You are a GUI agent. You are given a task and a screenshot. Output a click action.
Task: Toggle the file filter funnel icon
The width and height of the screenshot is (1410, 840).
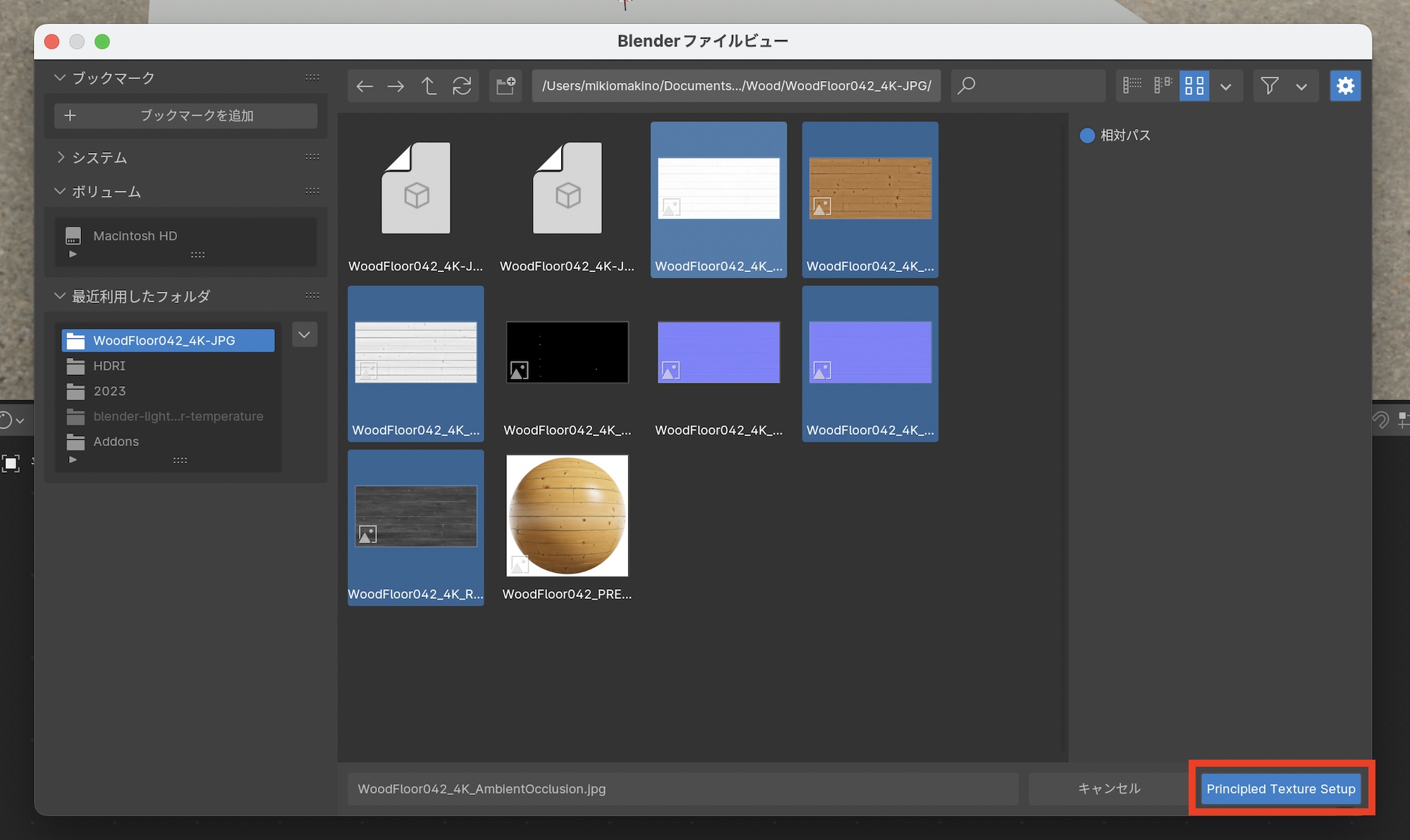(1270, 86)
